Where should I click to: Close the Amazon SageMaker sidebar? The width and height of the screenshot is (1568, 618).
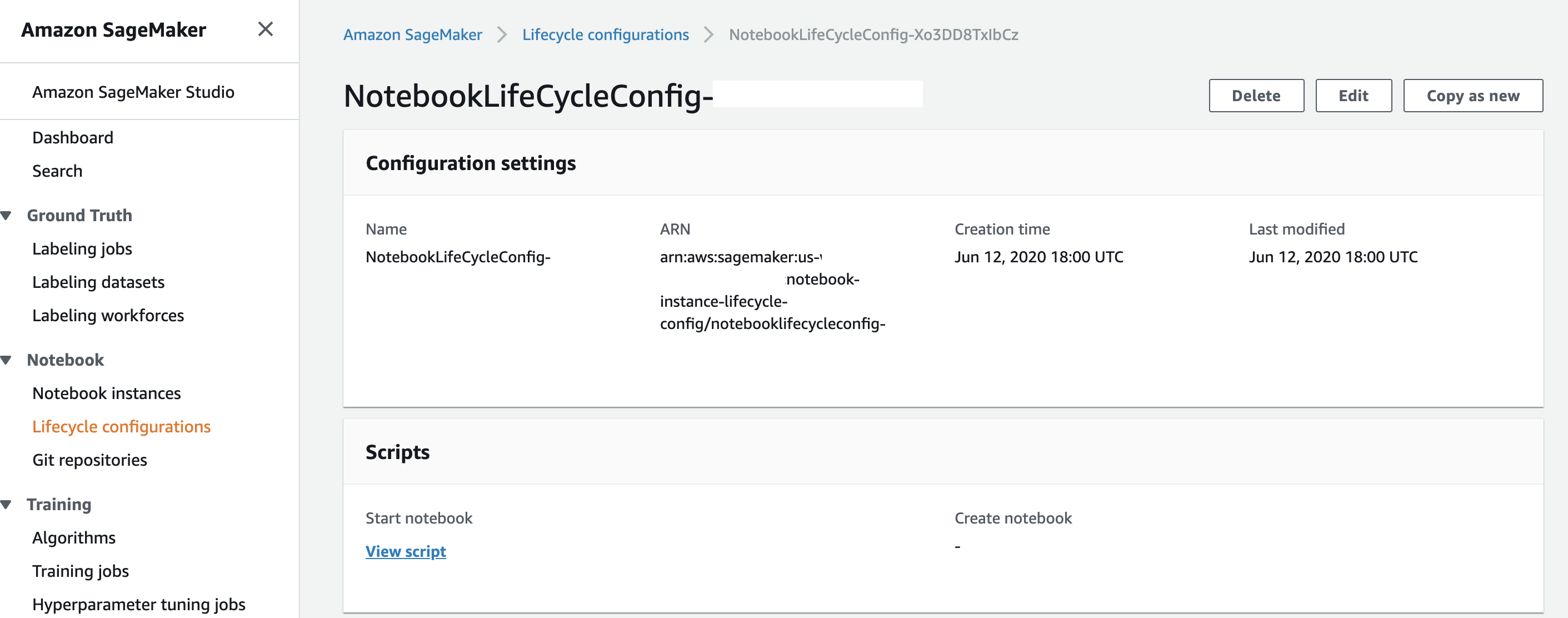265,29
